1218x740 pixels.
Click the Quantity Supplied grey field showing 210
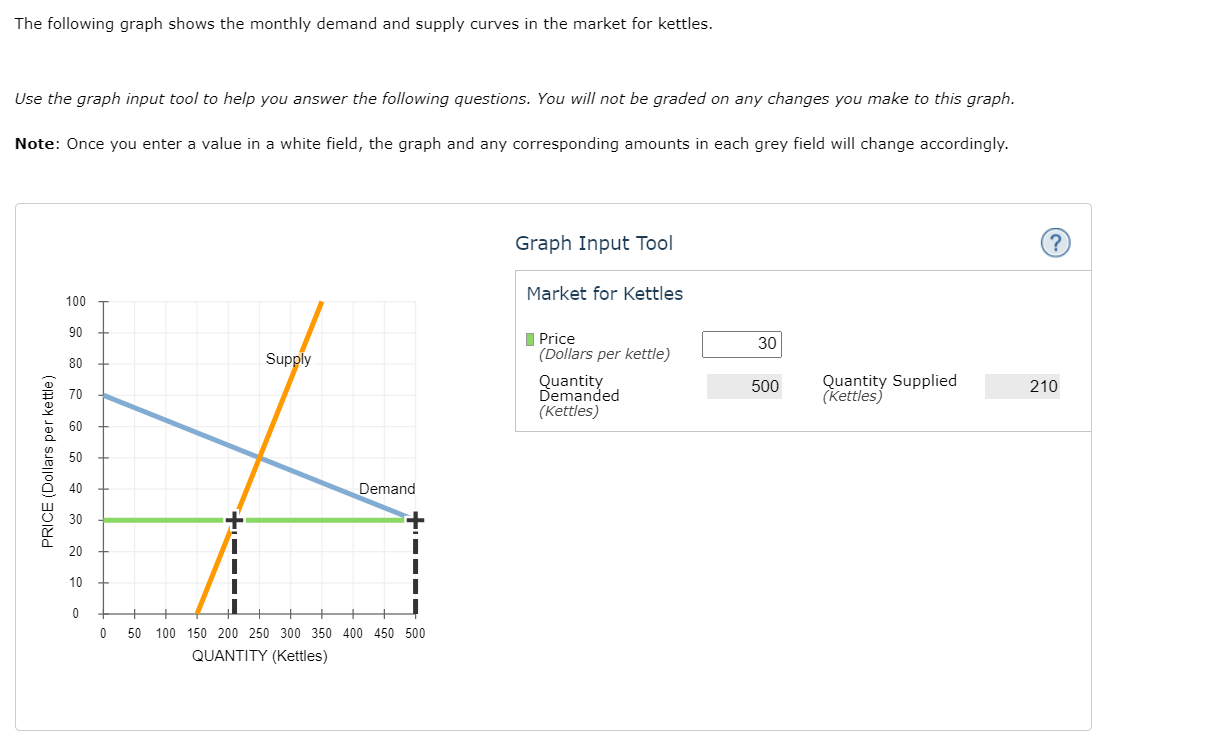click(x=1022, y=386)
